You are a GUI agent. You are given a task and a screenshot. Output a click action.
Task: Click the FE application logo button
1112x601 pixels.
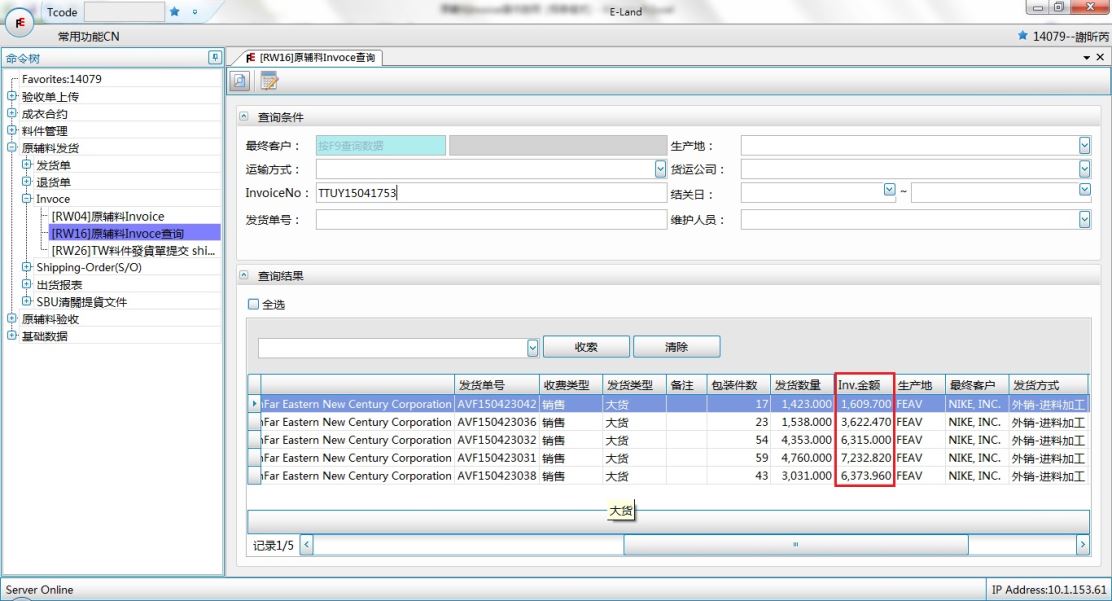(x=20, y=22)
